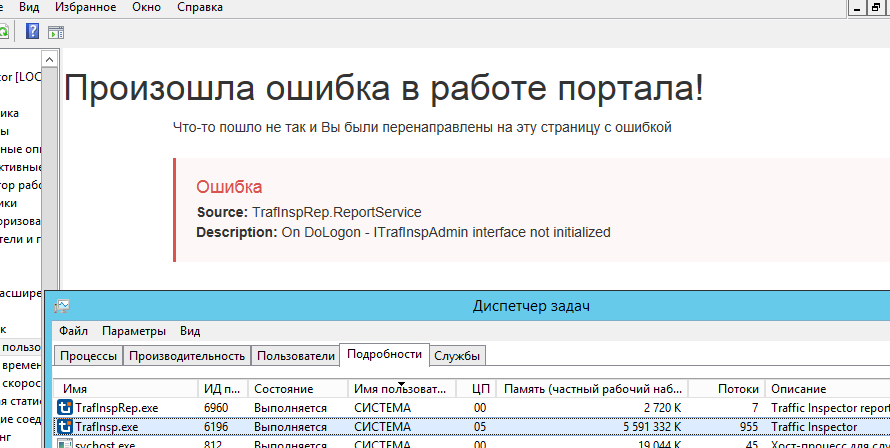Viewport: 890px width, 448px height.
Task: Switch to the Процессы tab
Action: 89,356
